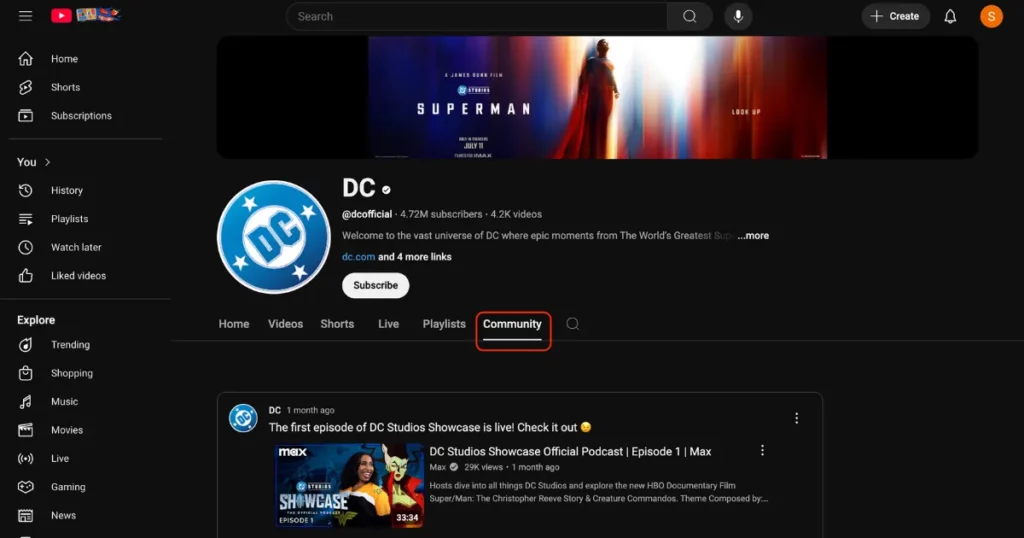The image size is (1024, 538).
Task: Click the Music note icon
Action: point(25,402)
